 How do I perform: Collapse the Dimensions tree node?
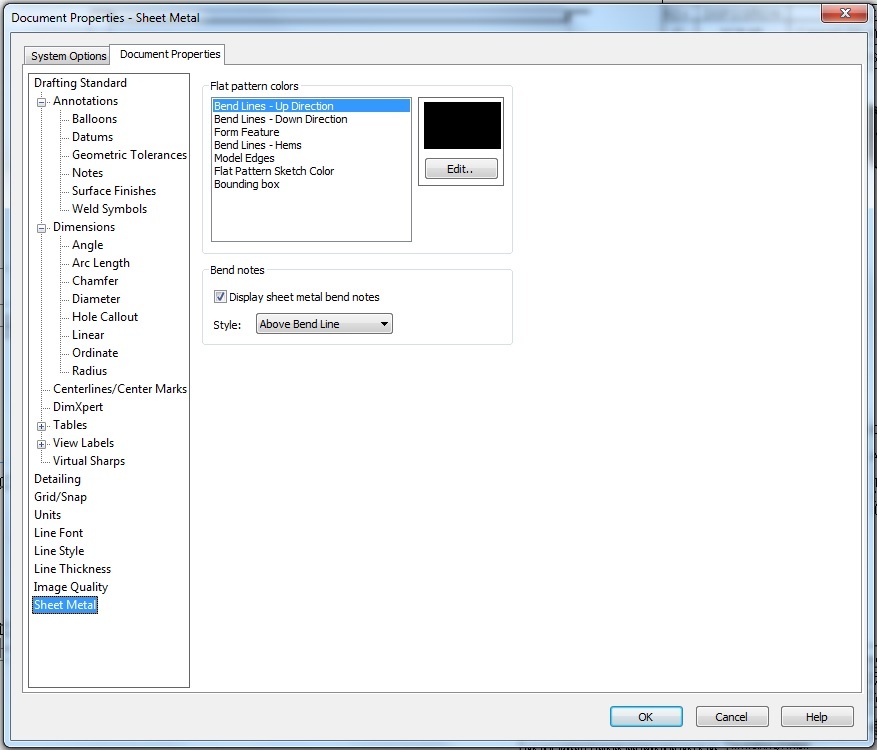pos(41,228)
